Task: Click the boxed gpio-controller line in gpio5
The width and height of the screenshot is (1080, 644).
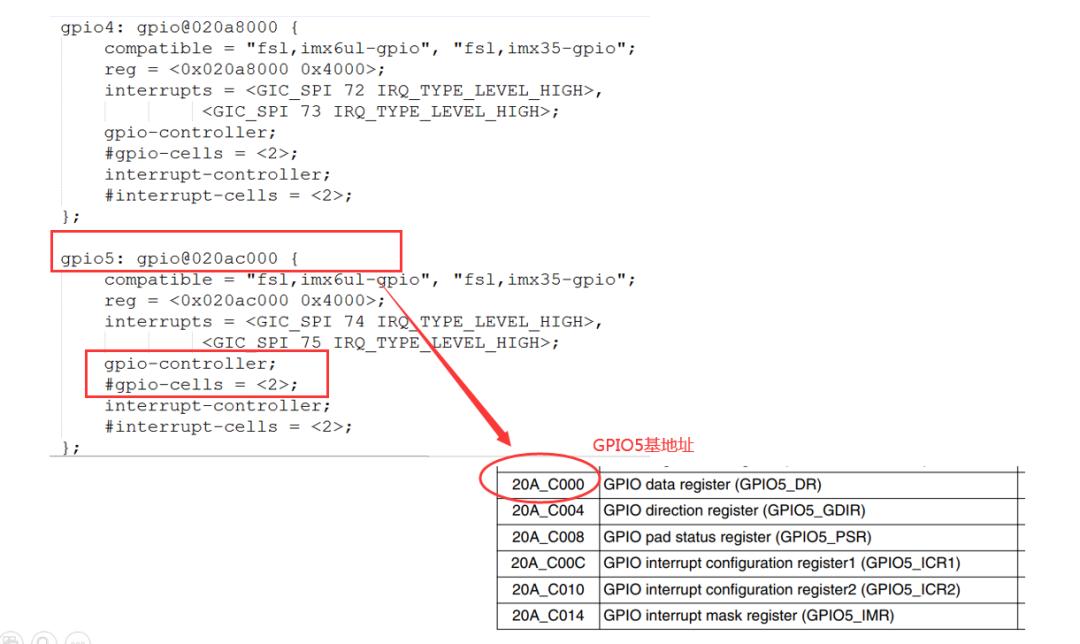Action: tap(190, 364)
